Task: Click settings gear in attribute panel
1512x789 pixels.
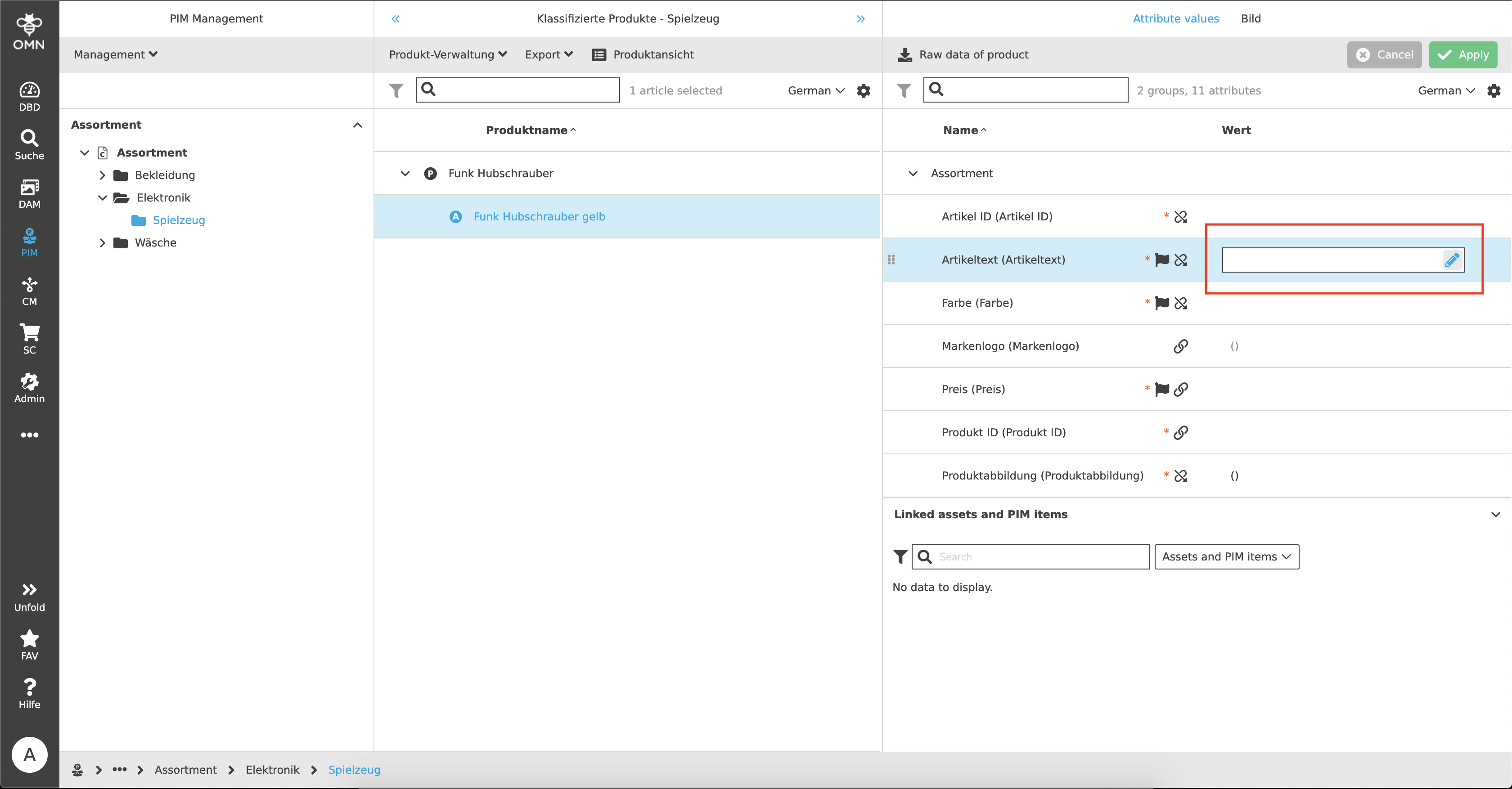Action: [1493, 91]
